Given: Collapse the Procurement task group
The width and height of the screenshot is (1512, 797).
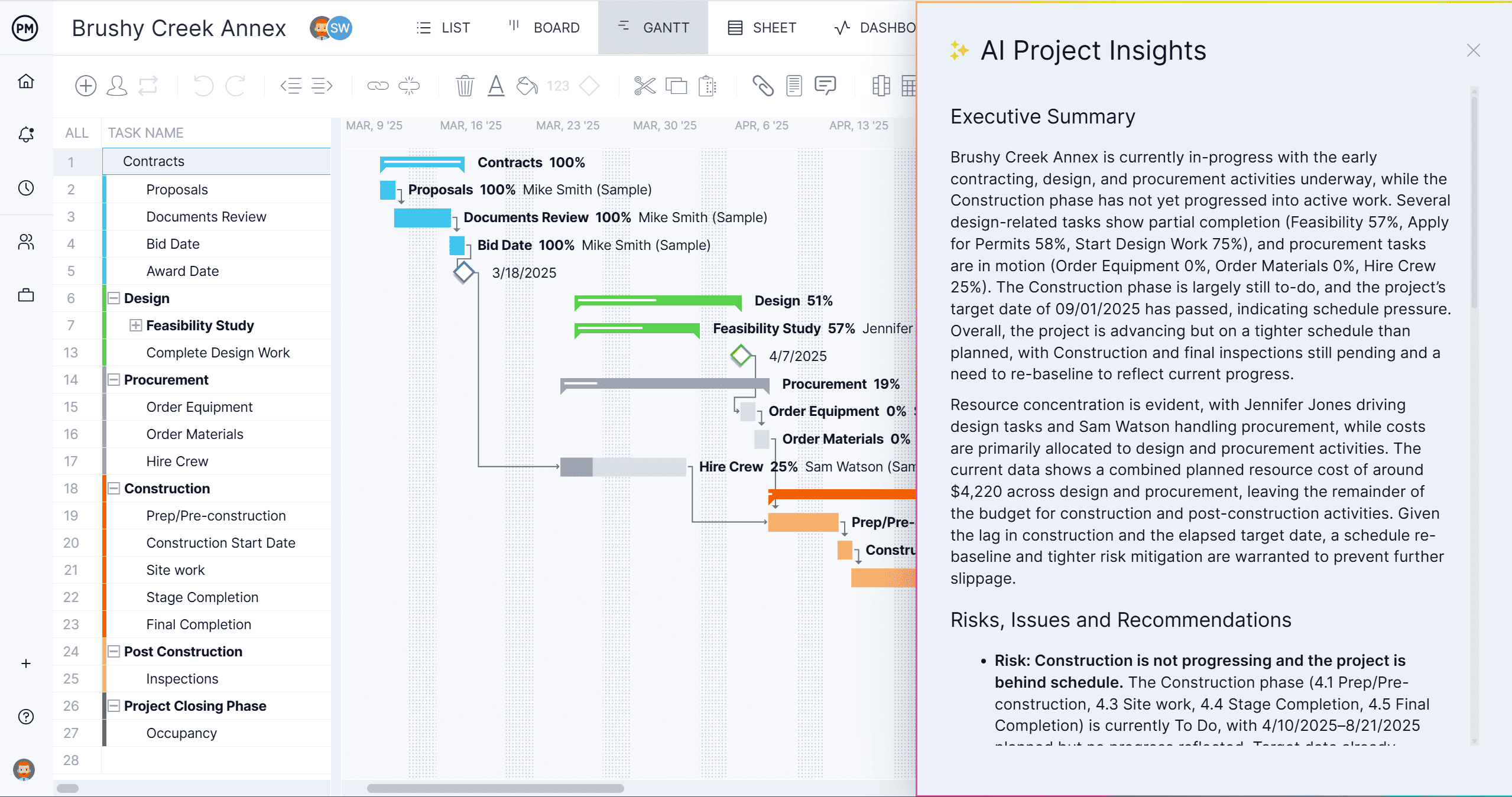Looking at the screenshot, I should point(114,380).
